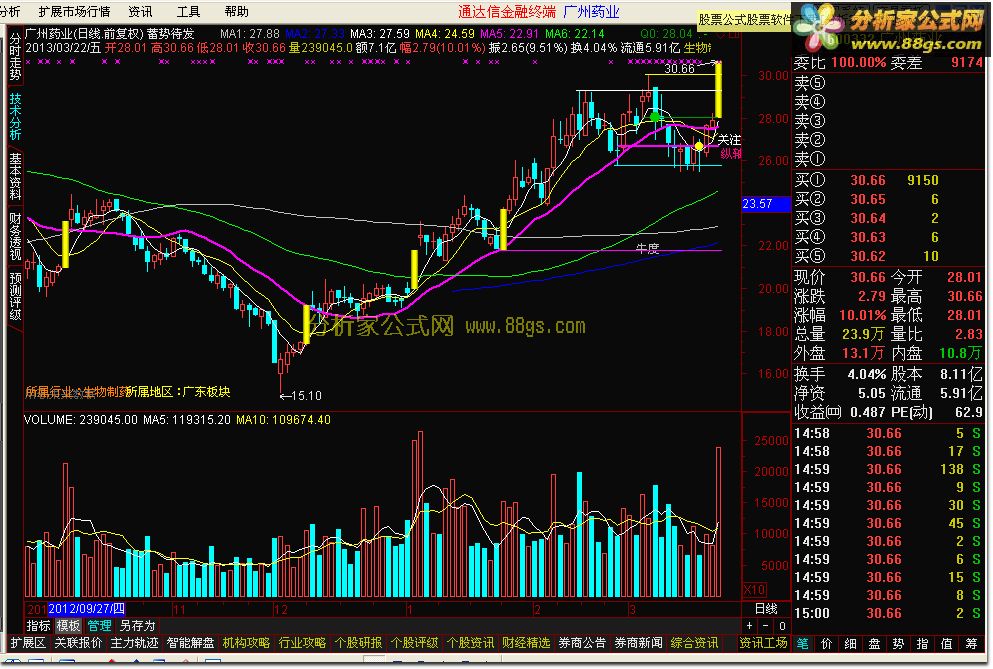The image size is (993, 669).
Task: Select the 势 trend tab
Action: (x=899, y=643)
